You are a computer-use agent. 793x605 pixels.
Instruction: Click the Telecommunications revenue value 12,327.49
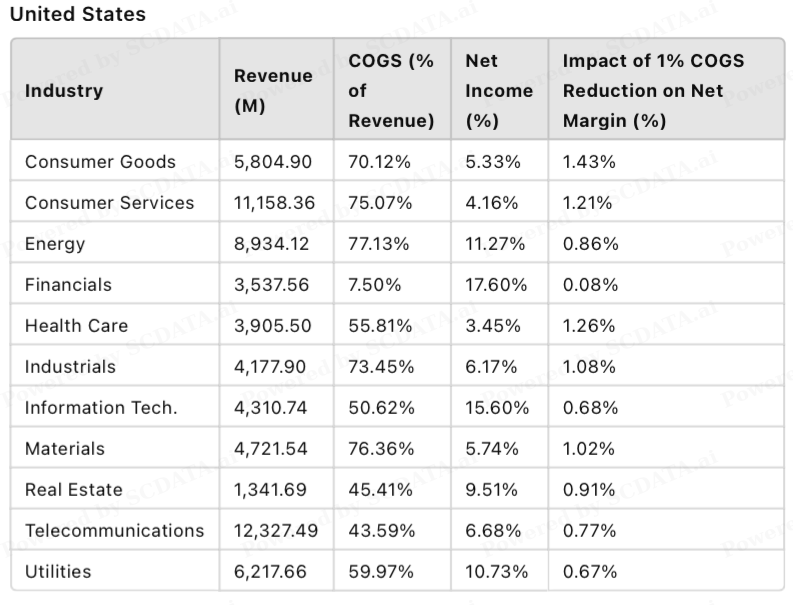tap(276, 531)
